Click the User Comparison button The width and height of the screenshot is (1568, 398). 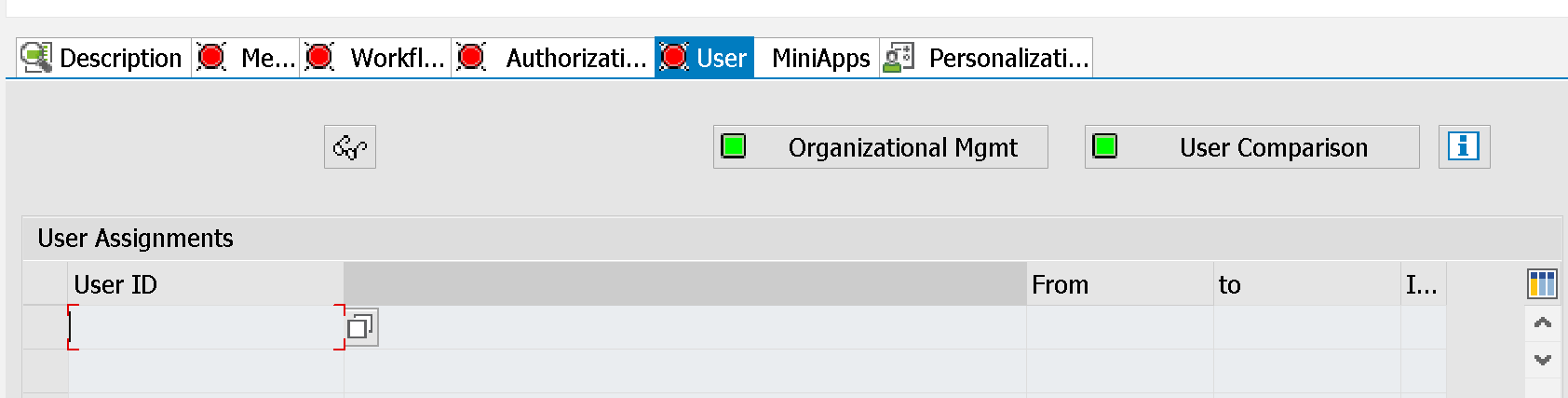[x=1252, y=147]
